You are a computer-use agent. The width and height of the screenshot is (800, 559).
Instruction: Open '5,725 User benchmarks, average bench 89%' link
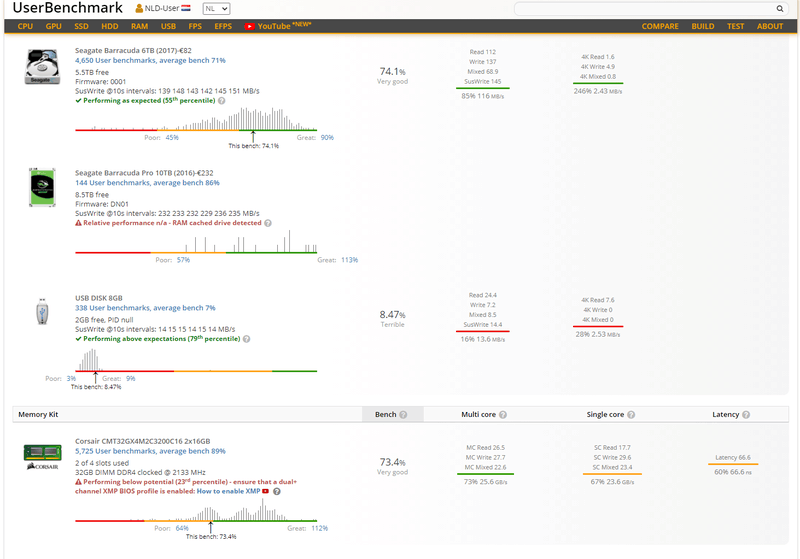click(x=150, y=451)
